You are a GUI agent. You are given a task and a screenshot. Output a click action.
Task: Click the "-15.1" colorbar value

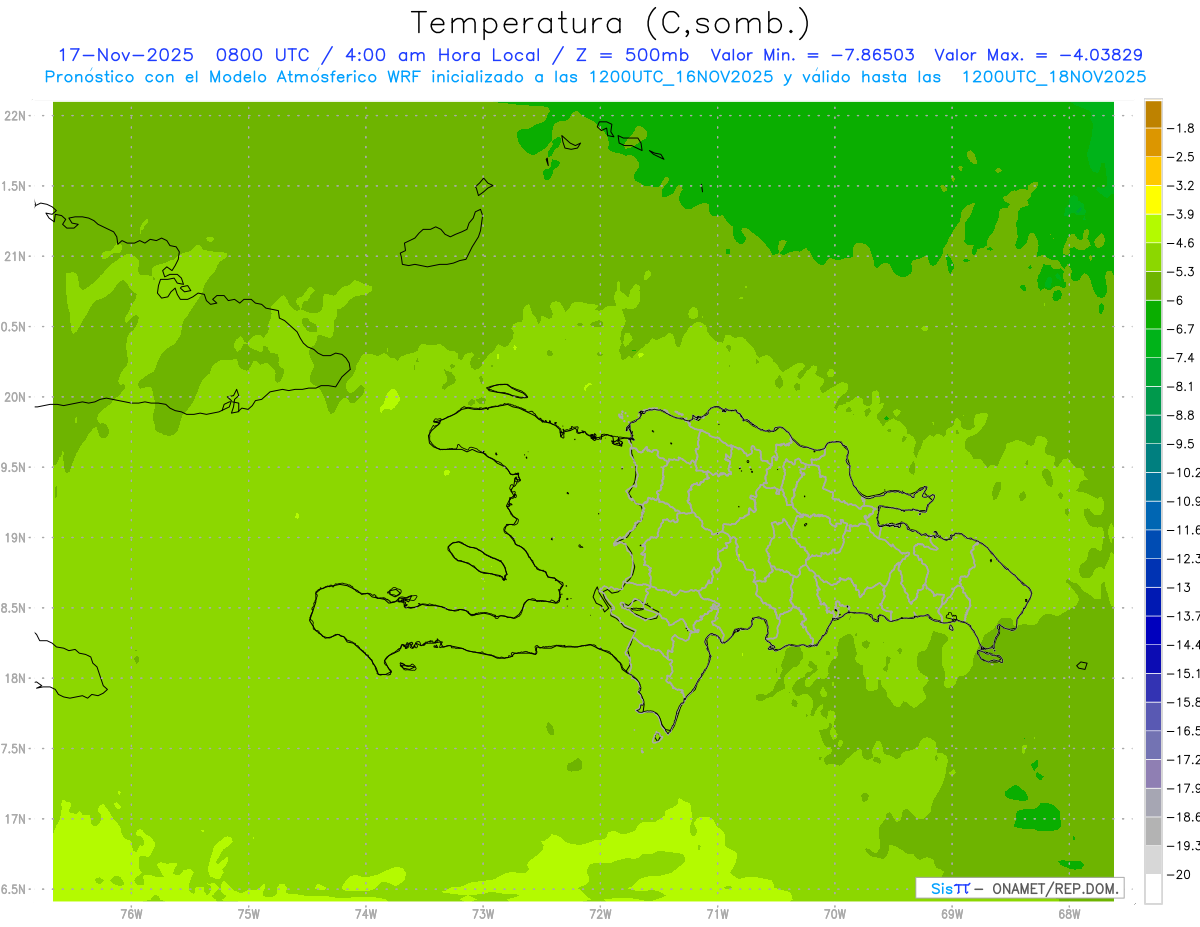tap(1183, 673)
